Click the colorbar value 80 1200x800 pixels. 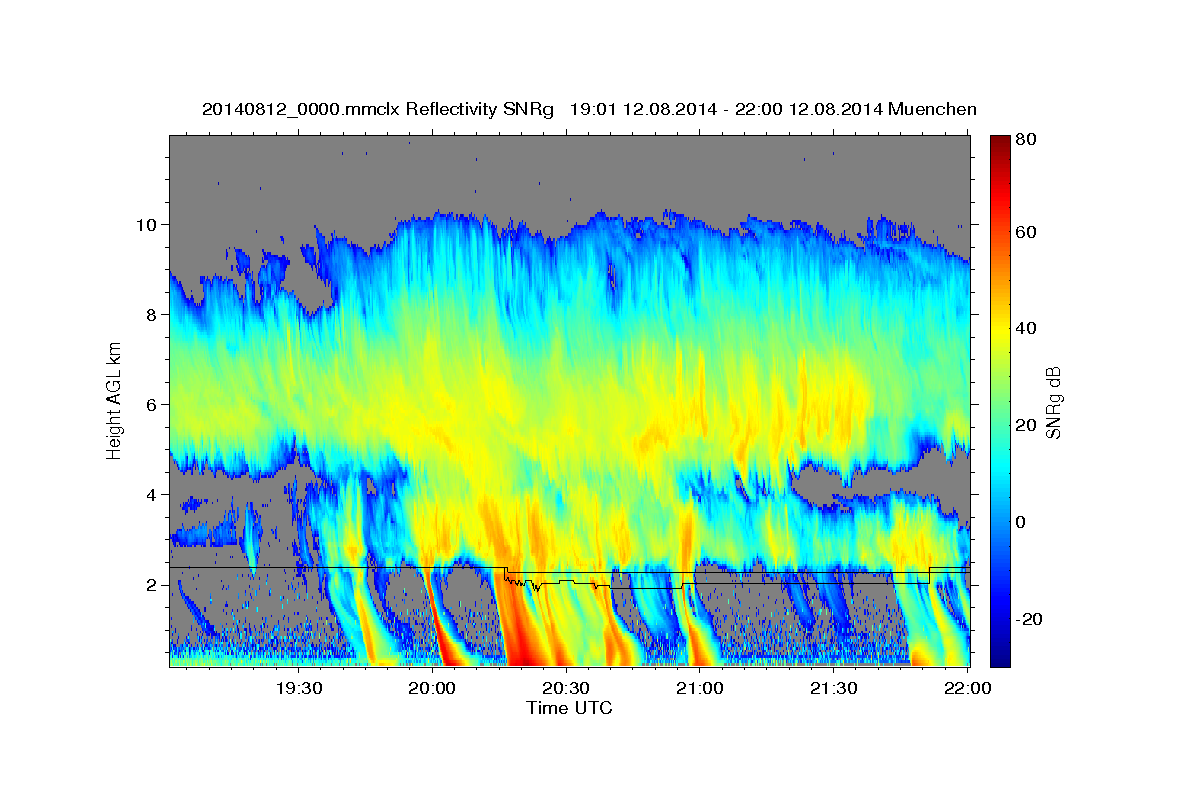point(1027,139)
